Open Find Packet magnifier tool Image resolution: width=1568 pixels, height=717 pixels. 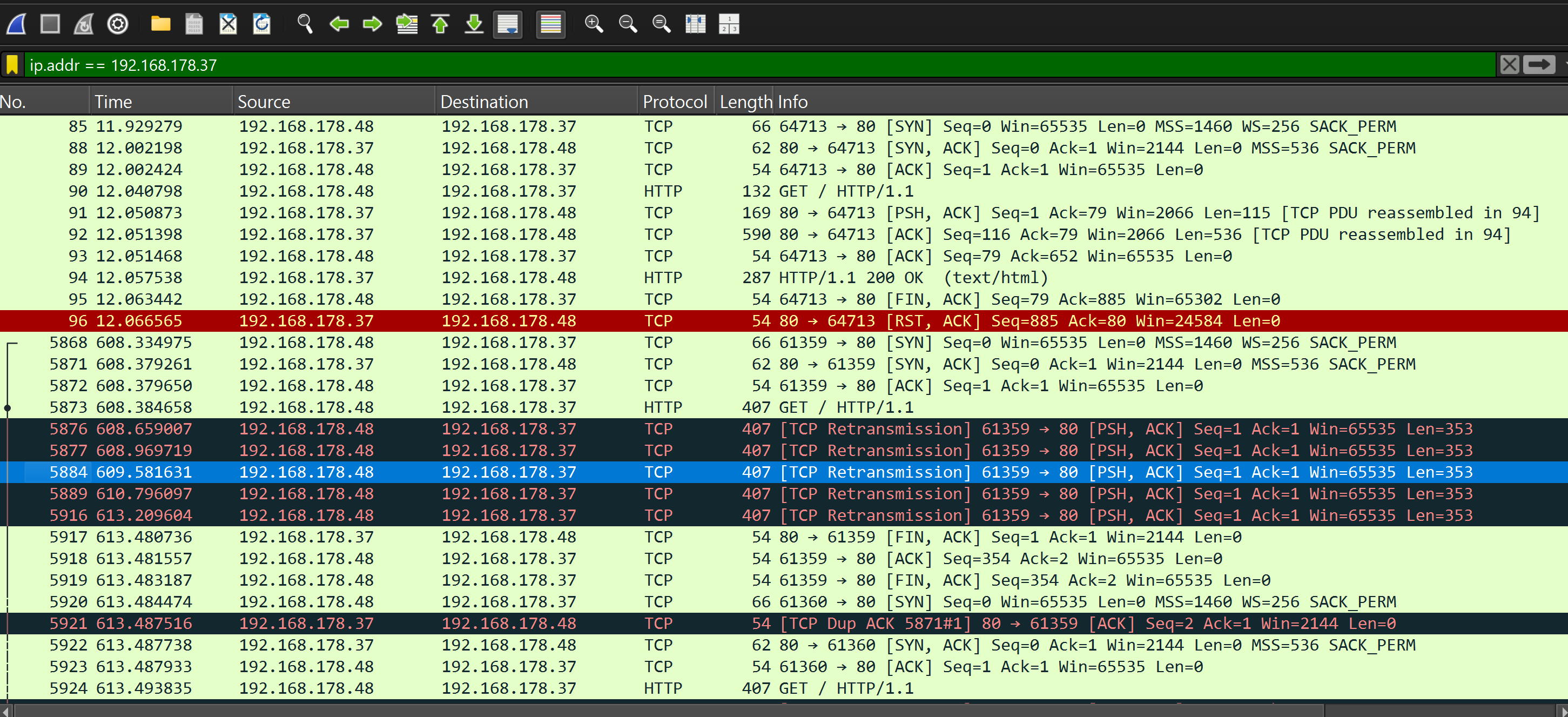click(x=304, y=24)
